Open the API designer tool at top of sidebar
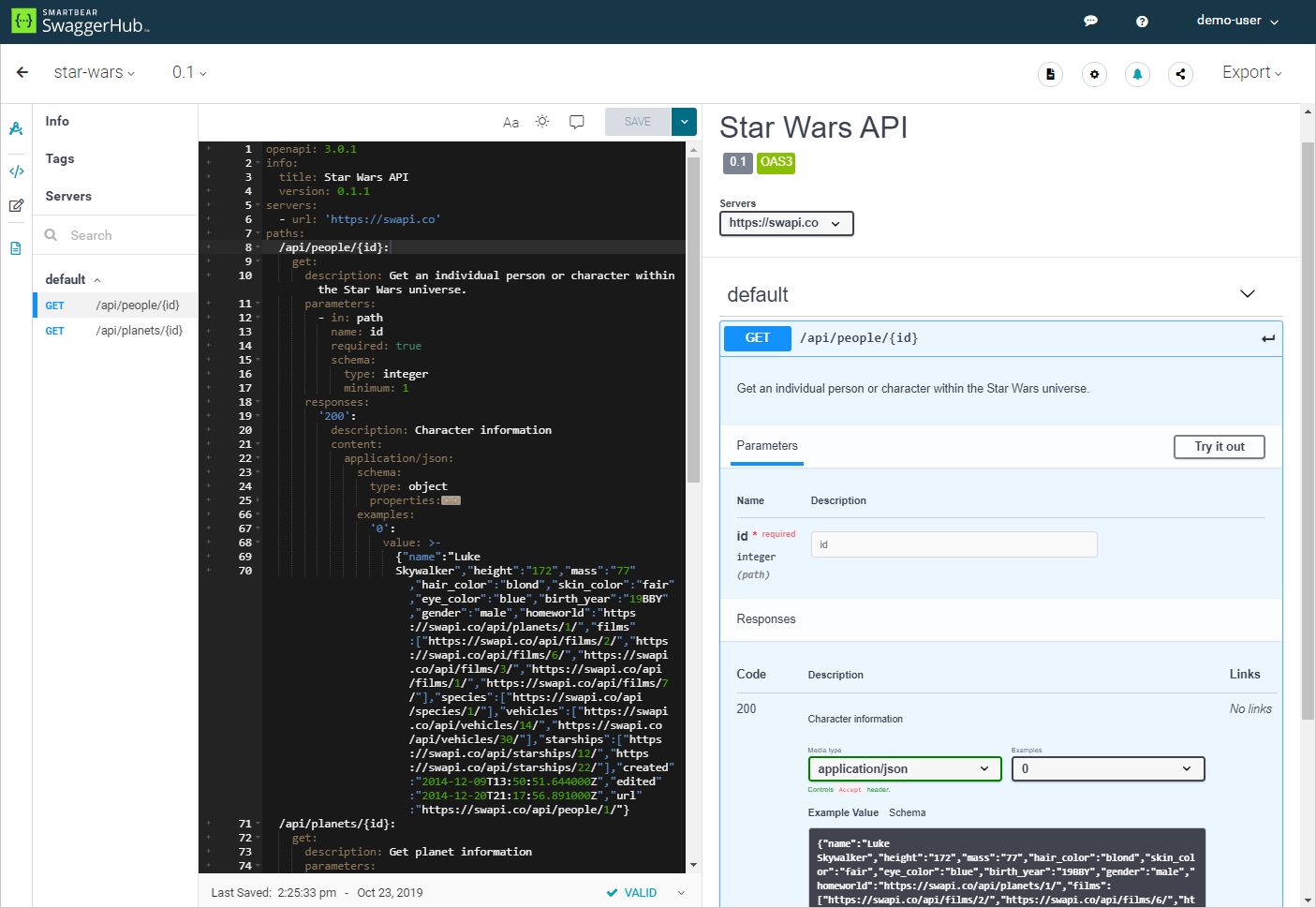Viewport: 1316px width, 908px height. [x=15, y=128]
